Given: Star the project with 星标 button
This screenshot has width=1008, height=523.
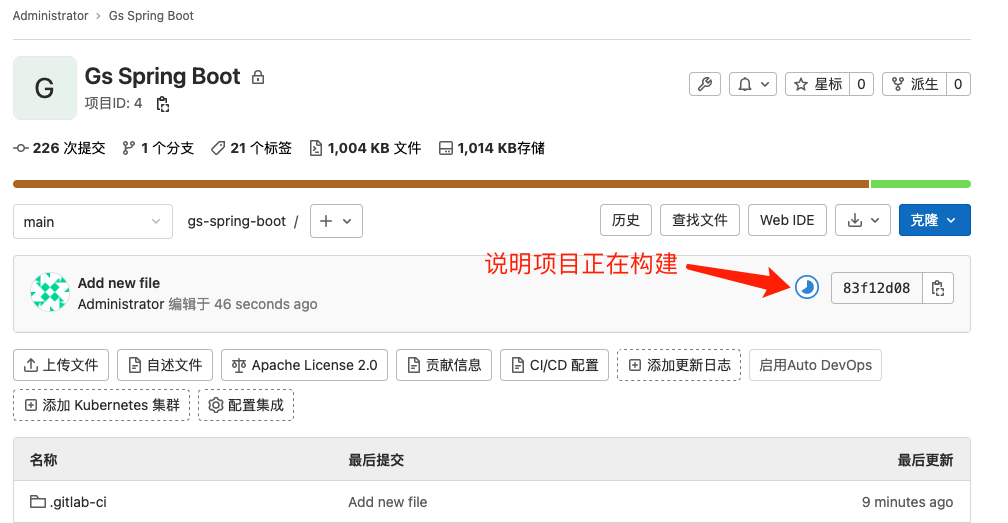Looking at the screenshot, I should (x=818, y=84).
